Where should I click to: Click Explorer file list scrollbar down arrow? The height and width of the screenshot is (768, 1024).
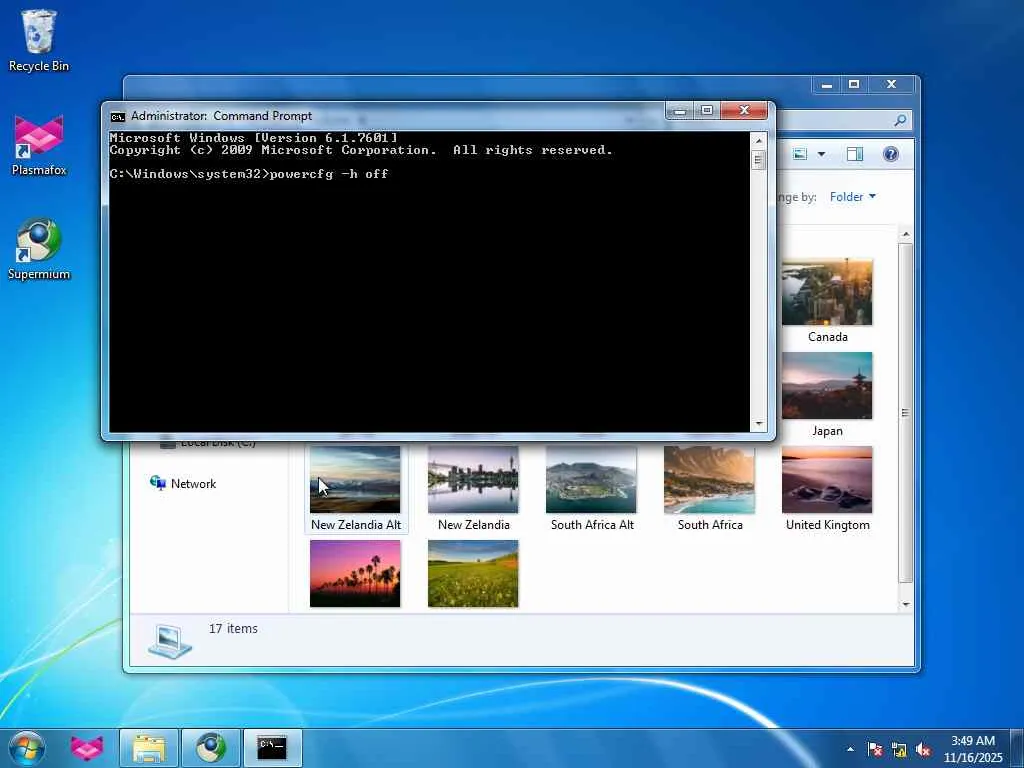point(906,604)
